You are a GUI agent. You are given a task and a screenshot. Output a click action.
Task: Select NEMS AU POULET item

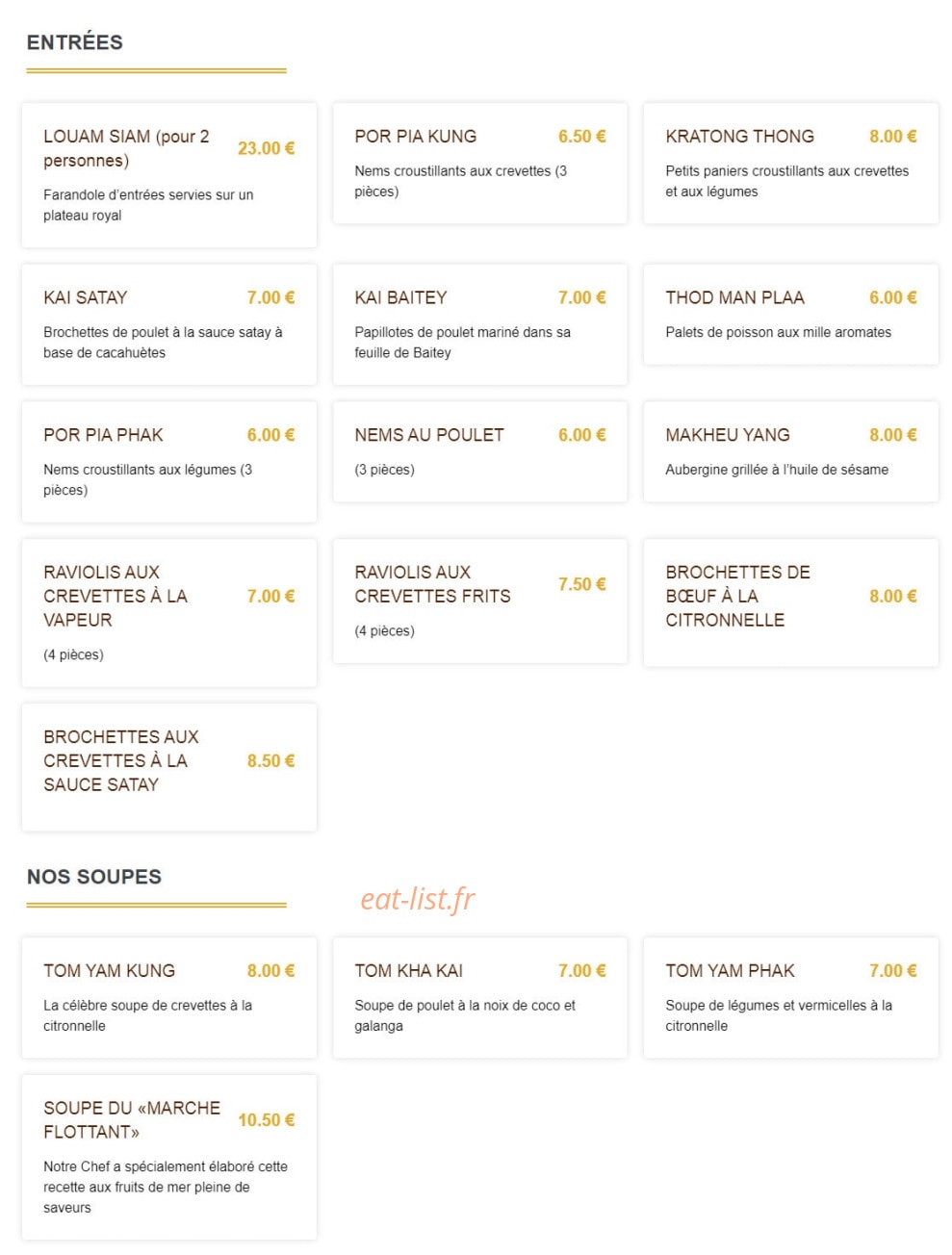pyautogui.click(x=480, y=452)
